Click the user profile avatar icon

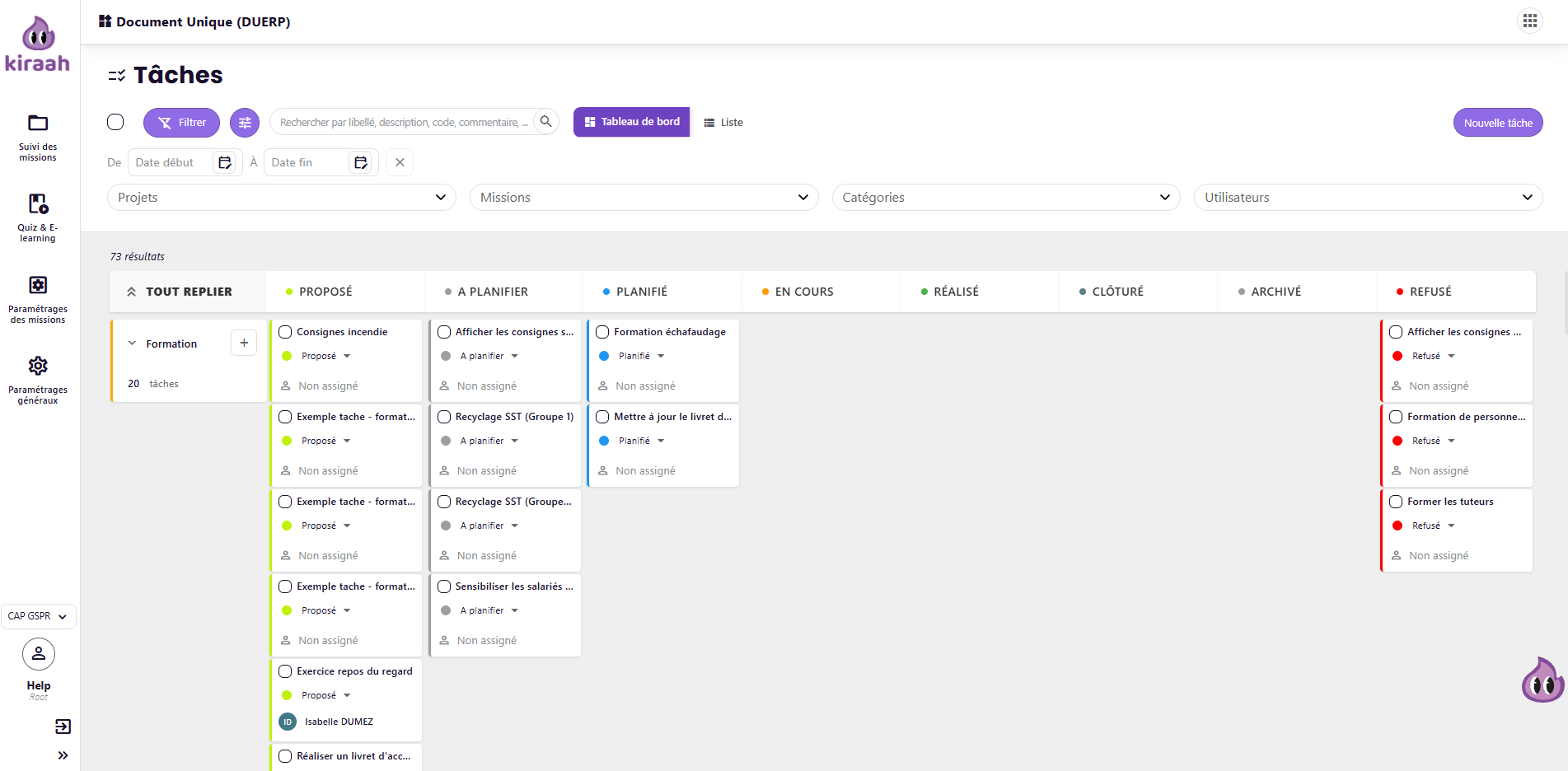coord(39,654)
